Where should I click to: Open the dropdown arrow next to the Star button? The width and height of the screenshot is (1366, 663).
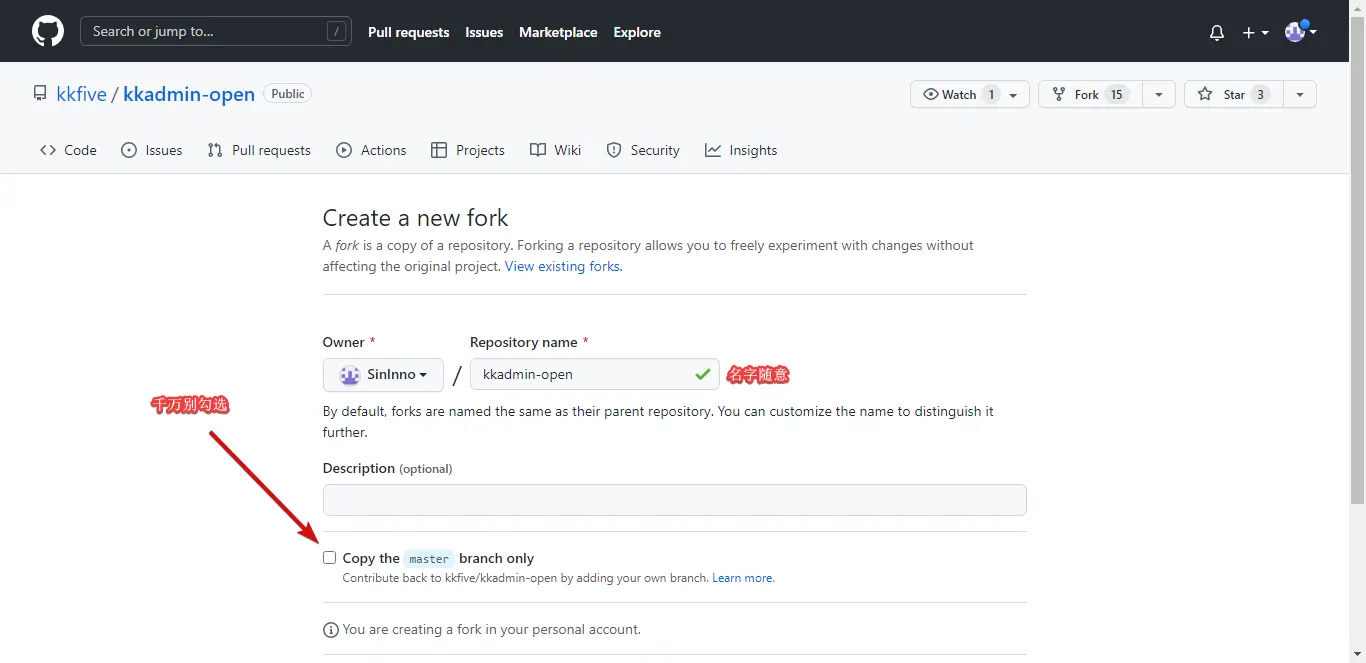click(x=1299, y=94)
